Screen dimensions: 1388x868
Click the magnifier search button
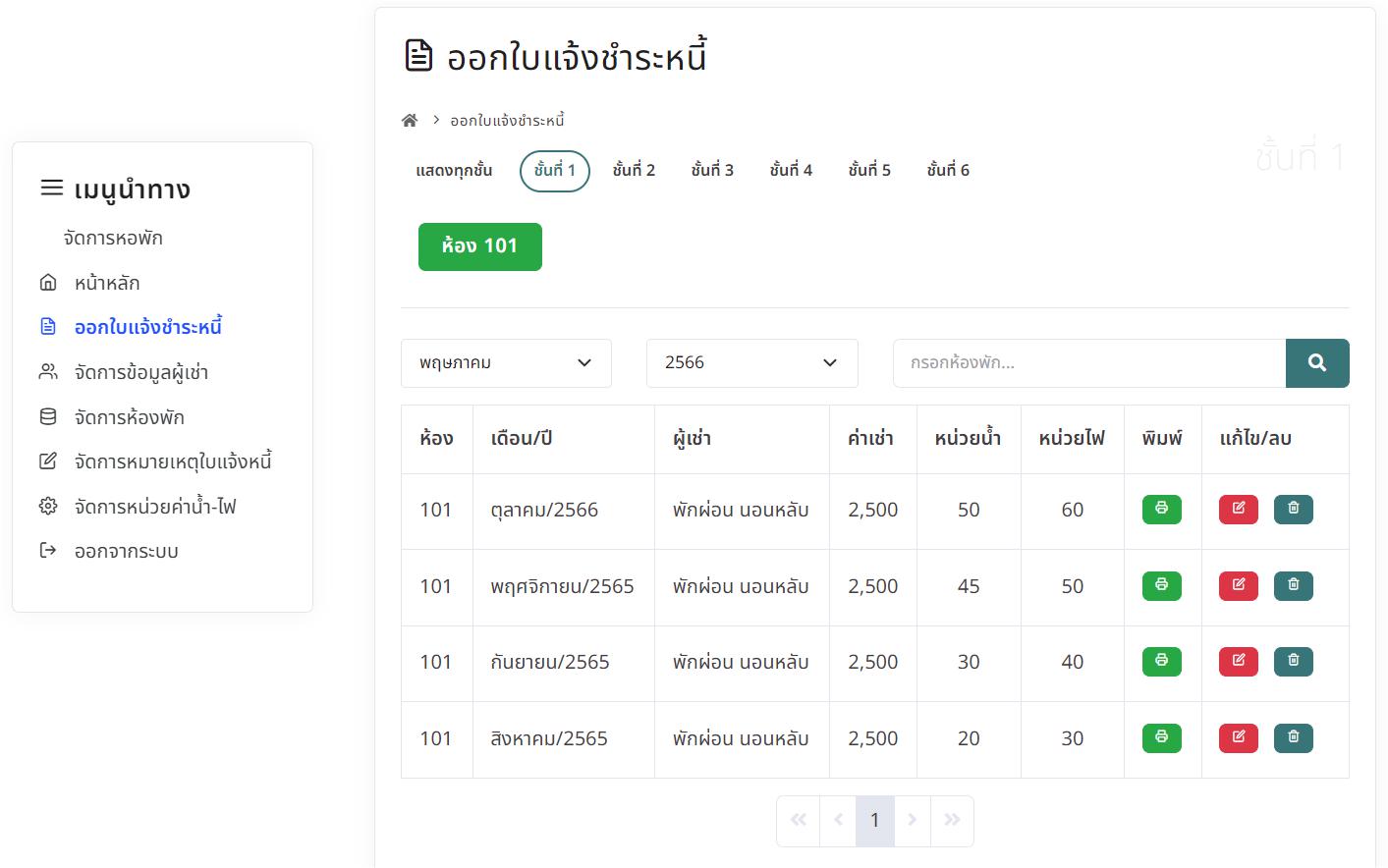click(x=1316, y=363)
